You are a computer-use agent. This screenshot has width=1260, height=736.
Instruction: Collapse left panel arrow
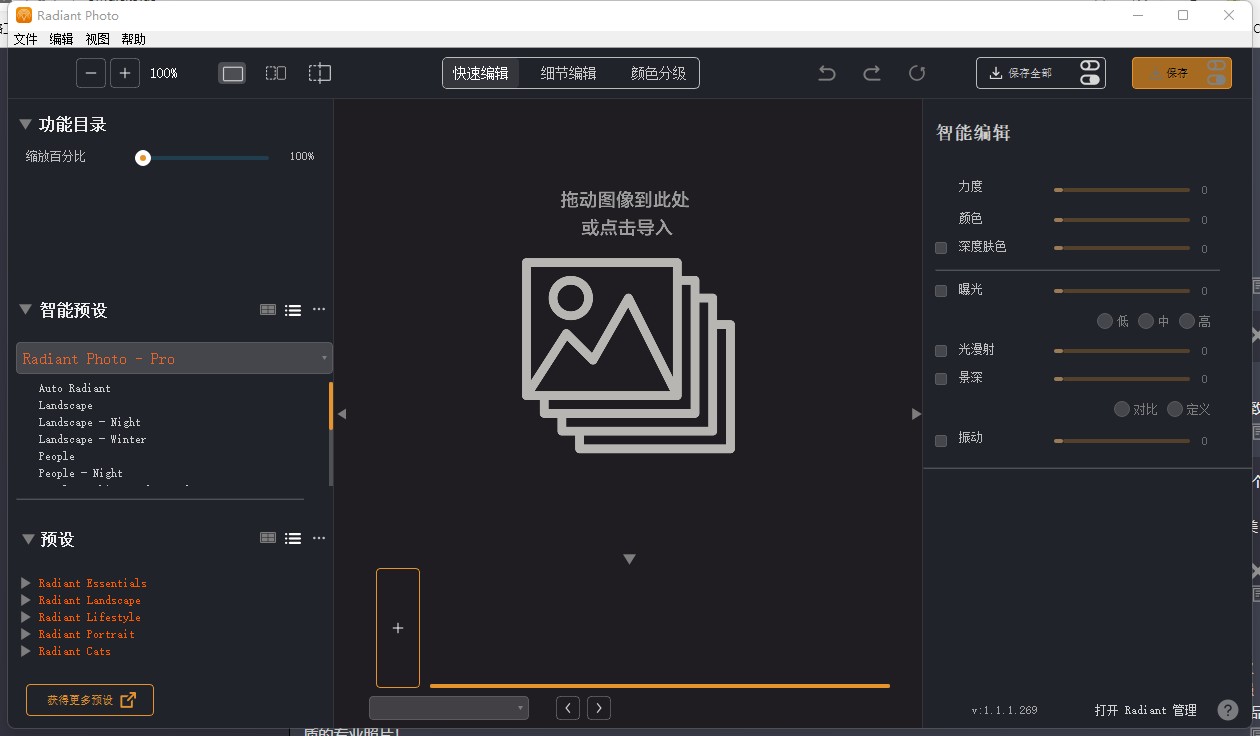coord(341,414)
